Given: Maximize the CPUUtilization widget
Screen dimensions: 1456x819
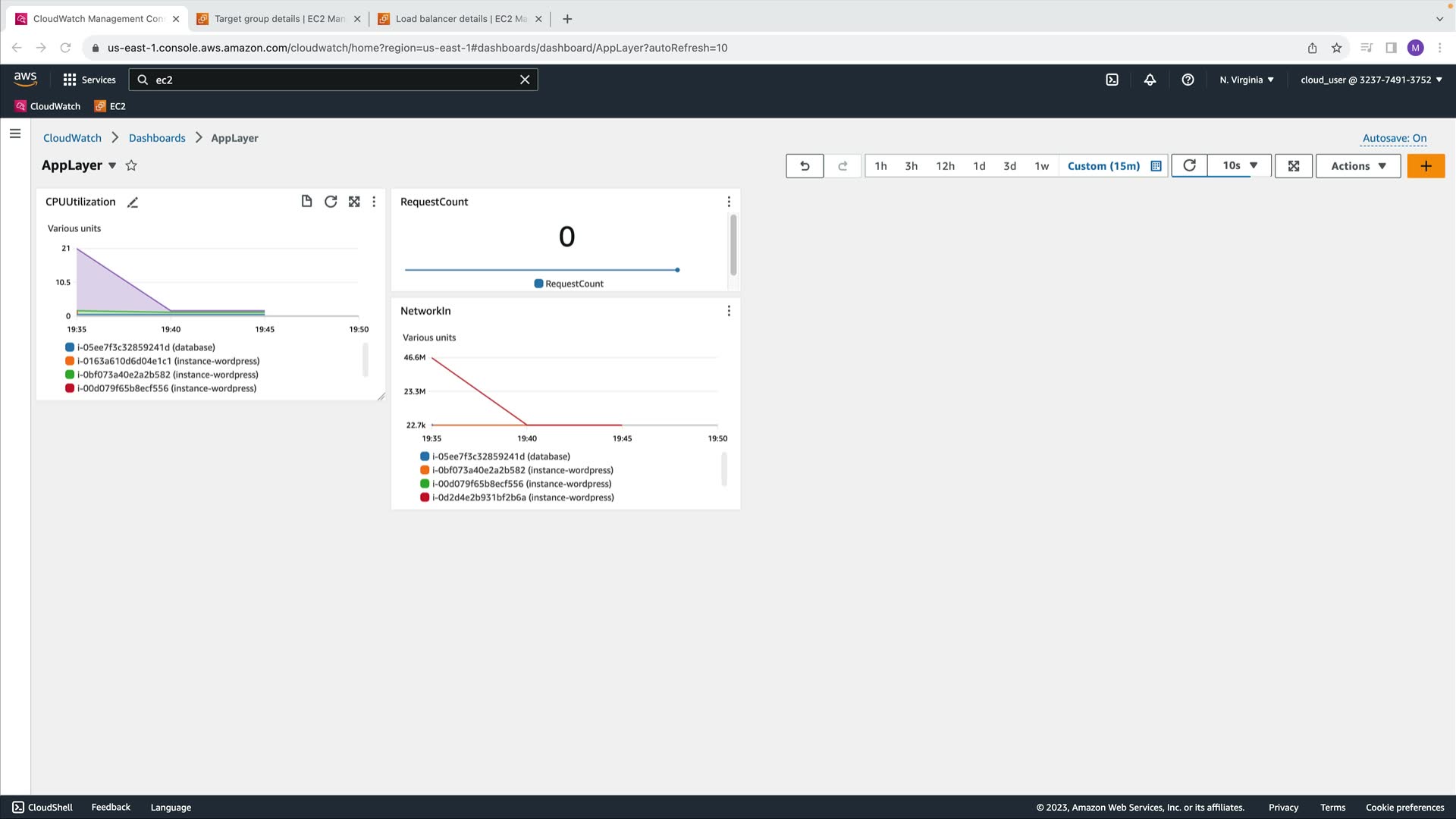Looking at the screenshot, I should pyautogui.click(x=354, y=202).
